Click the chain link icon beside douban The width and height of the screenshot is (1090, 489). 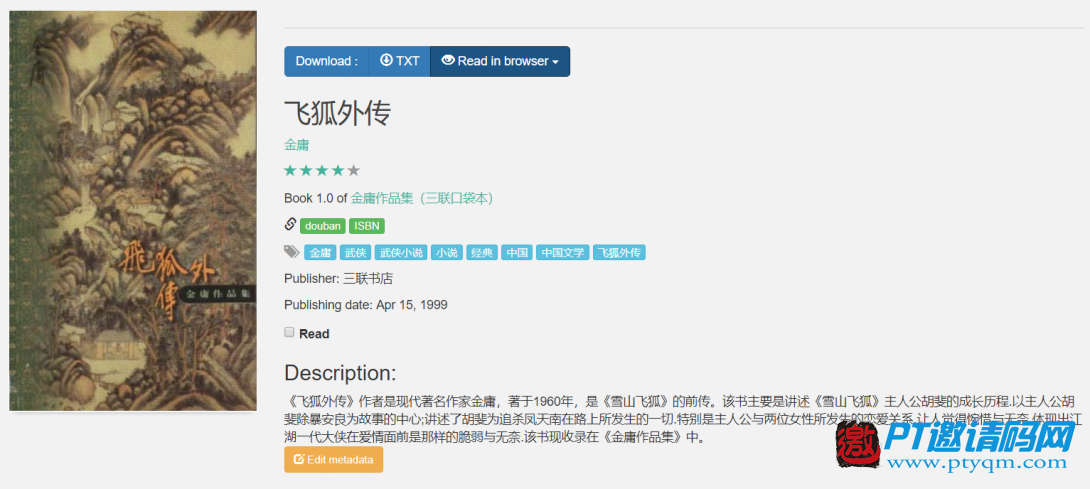[291, 225]
